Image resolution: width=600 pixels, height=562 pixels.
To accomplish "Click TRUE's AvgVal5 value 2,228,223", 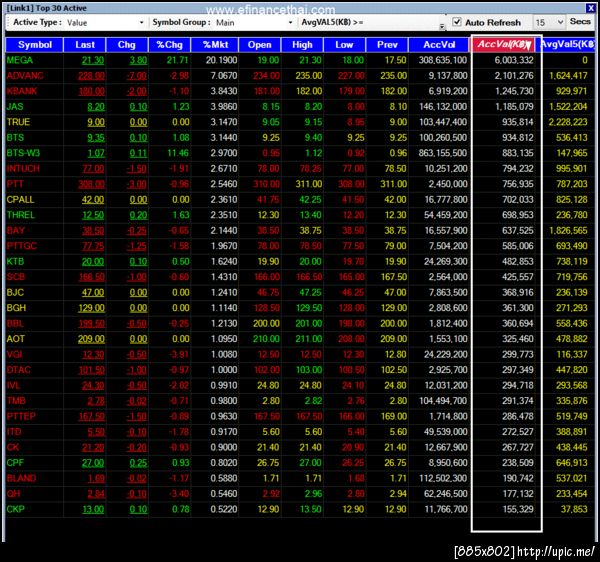I will [x=568, y=122].
